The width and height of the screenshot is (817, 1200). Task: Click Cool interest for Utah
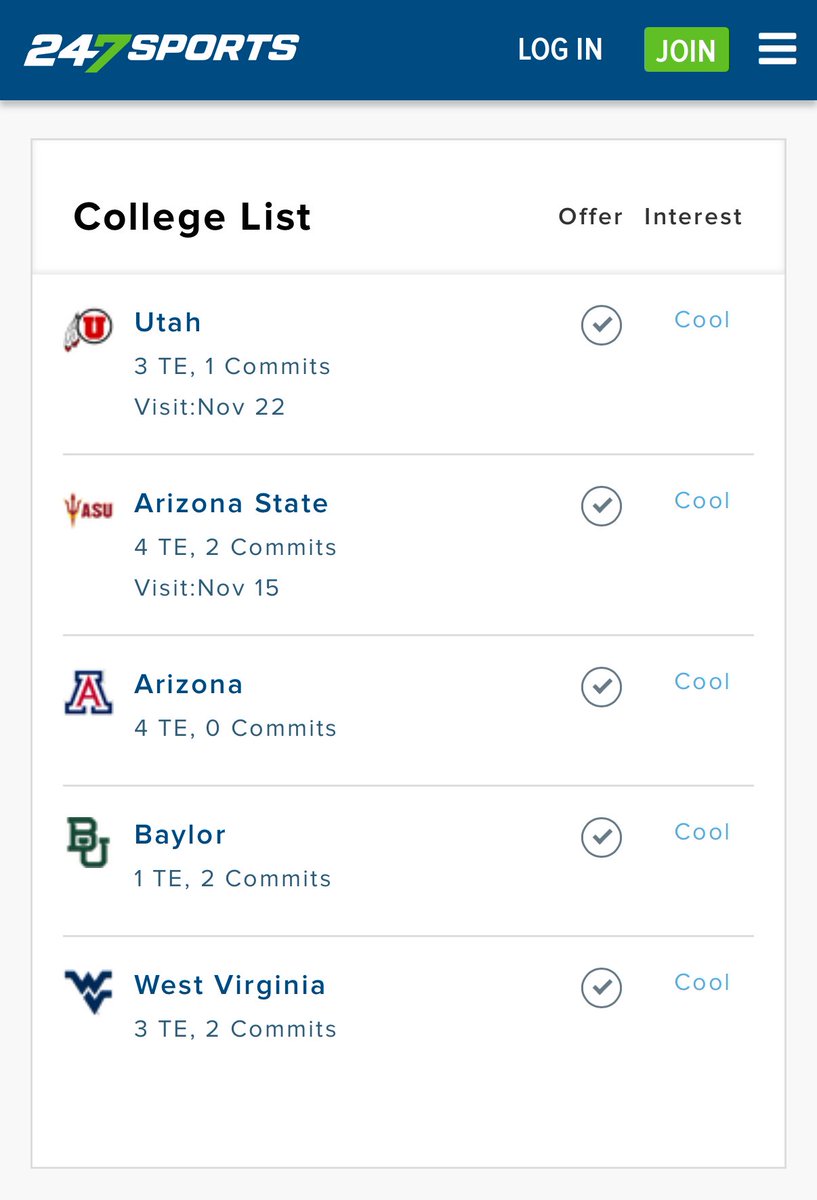(x=702, y=320)
